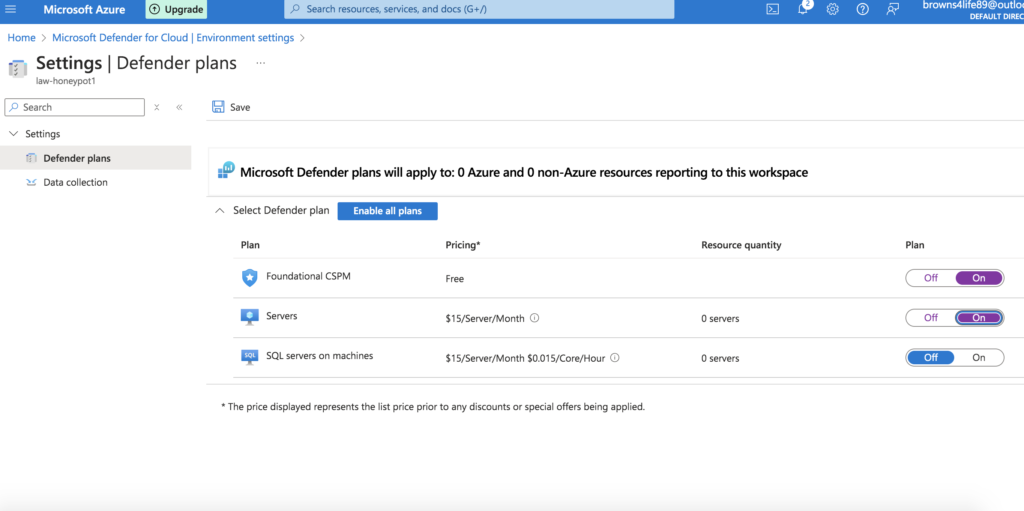The height and width of the screenshot is (511, 1024).
Task: Set SQL servers on machines to On
Action: pos(979,357)
